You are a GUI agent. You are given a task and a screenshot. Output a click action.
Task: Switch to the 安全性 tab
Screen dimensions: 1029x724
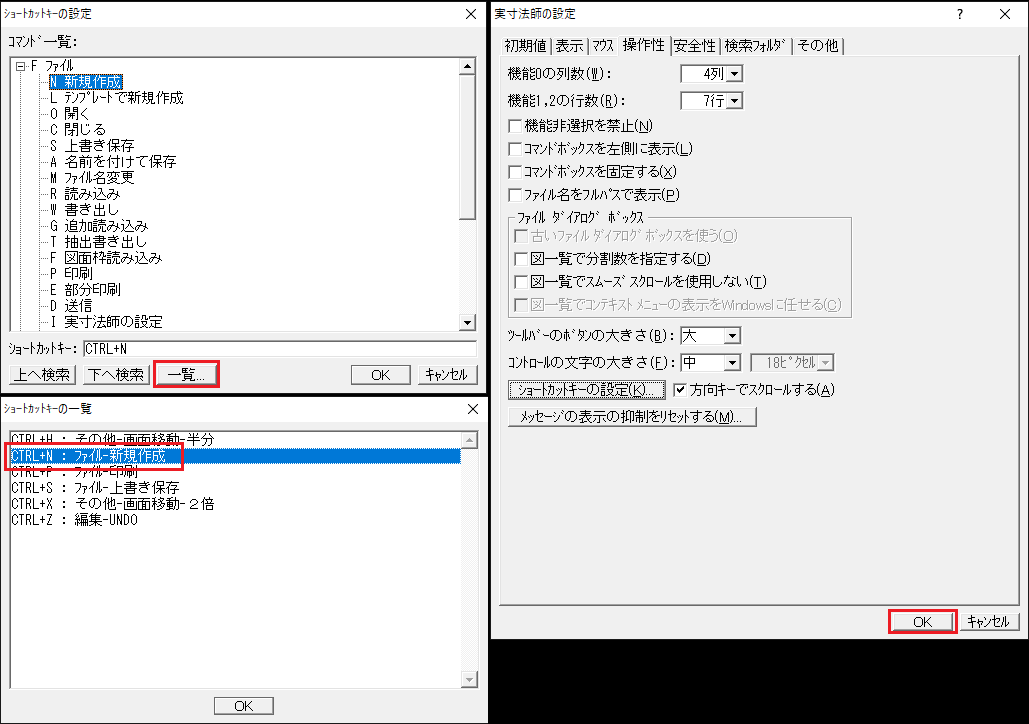coord(694,46)
